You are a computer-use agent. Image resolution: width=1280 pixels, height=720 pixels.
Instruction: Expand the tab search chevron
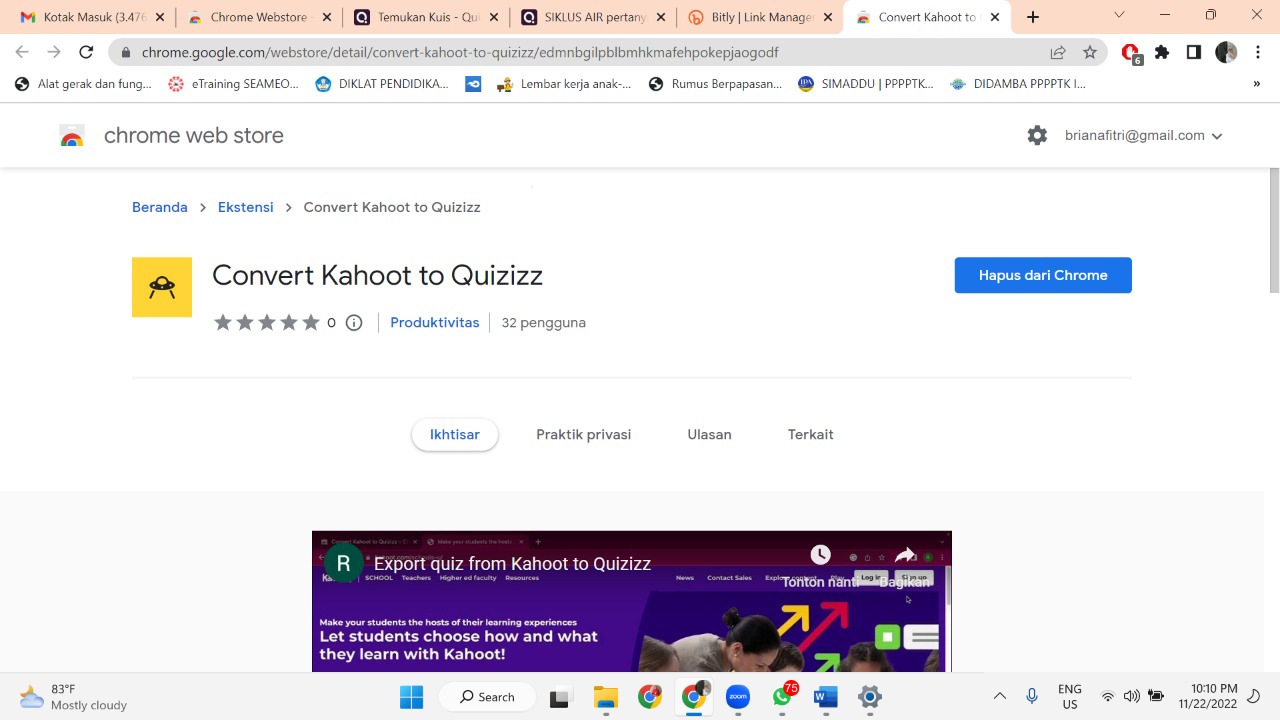[1119, 15]
